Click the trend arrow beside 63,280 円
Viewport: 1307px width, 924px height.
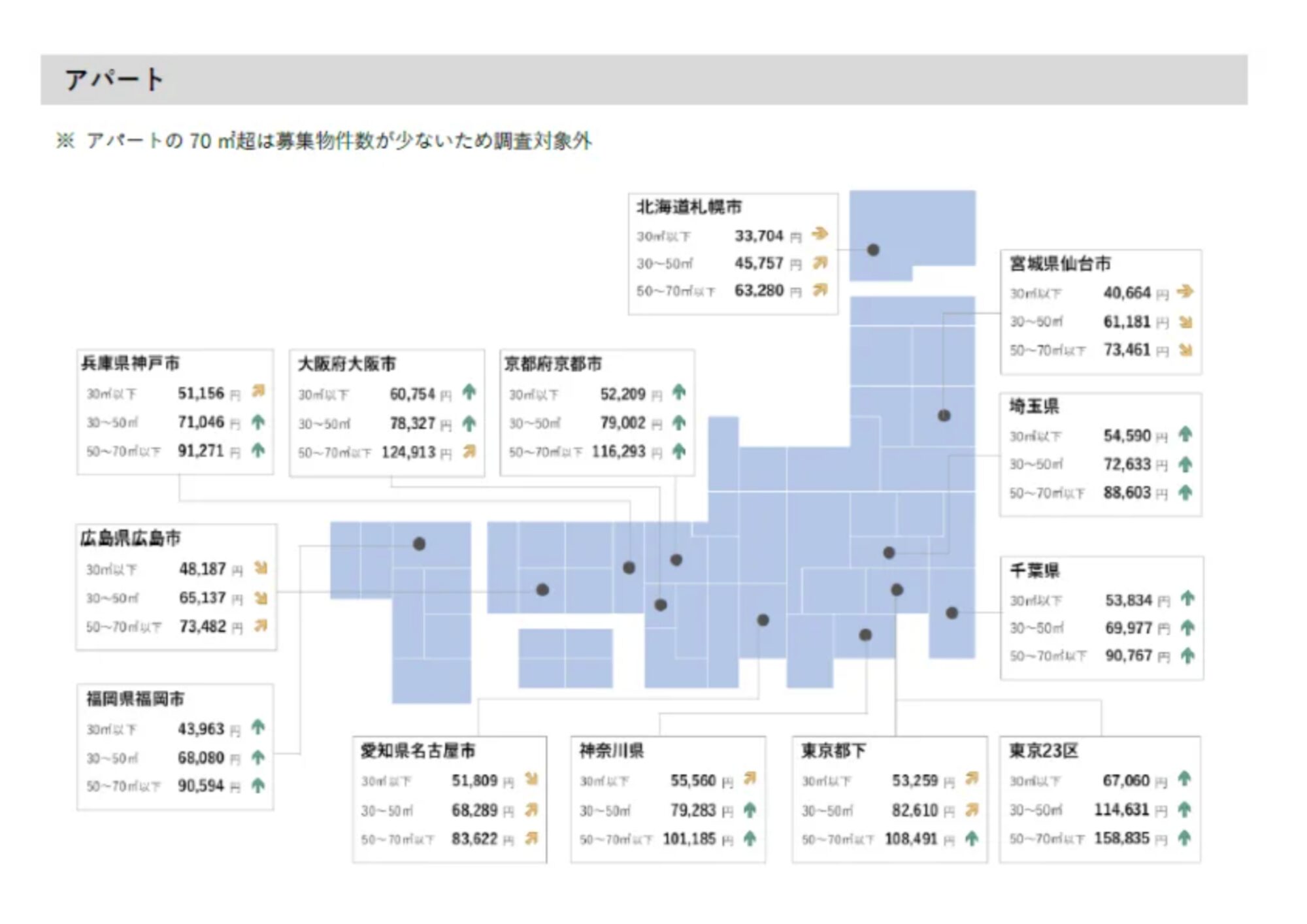tap(819, 290)
